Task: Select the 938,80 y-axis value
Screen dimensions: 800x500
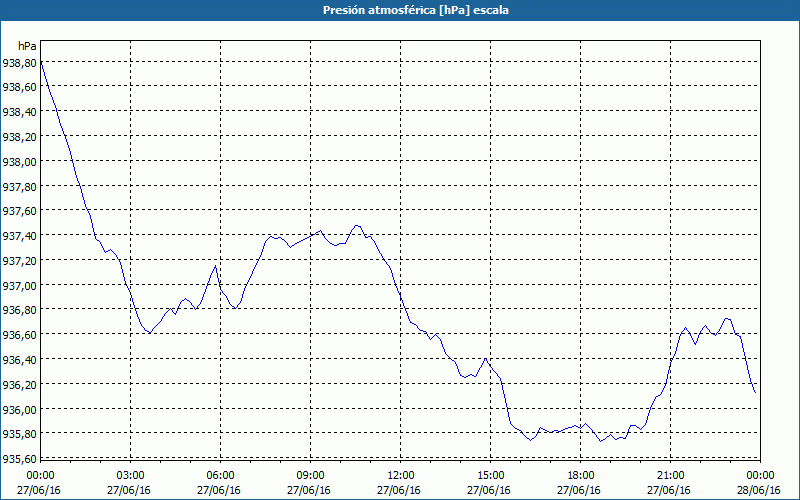Action: click(20, 63)
